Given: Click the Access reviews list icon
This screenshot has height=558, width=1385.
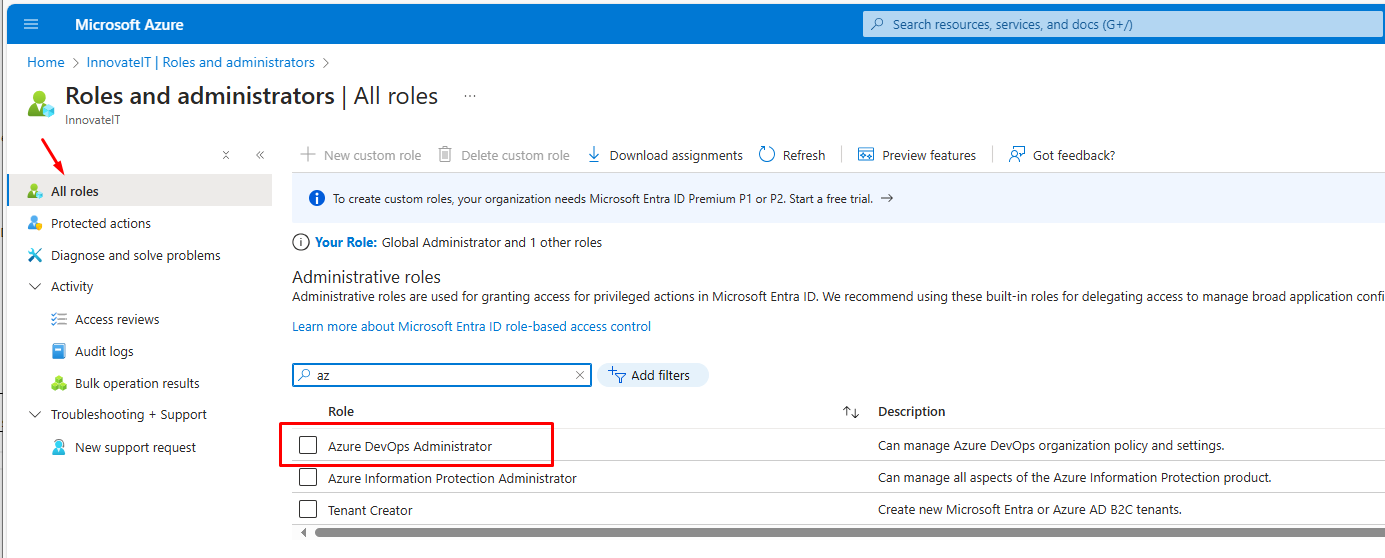Looking at the screenshot, I should [x=58, y=319].
